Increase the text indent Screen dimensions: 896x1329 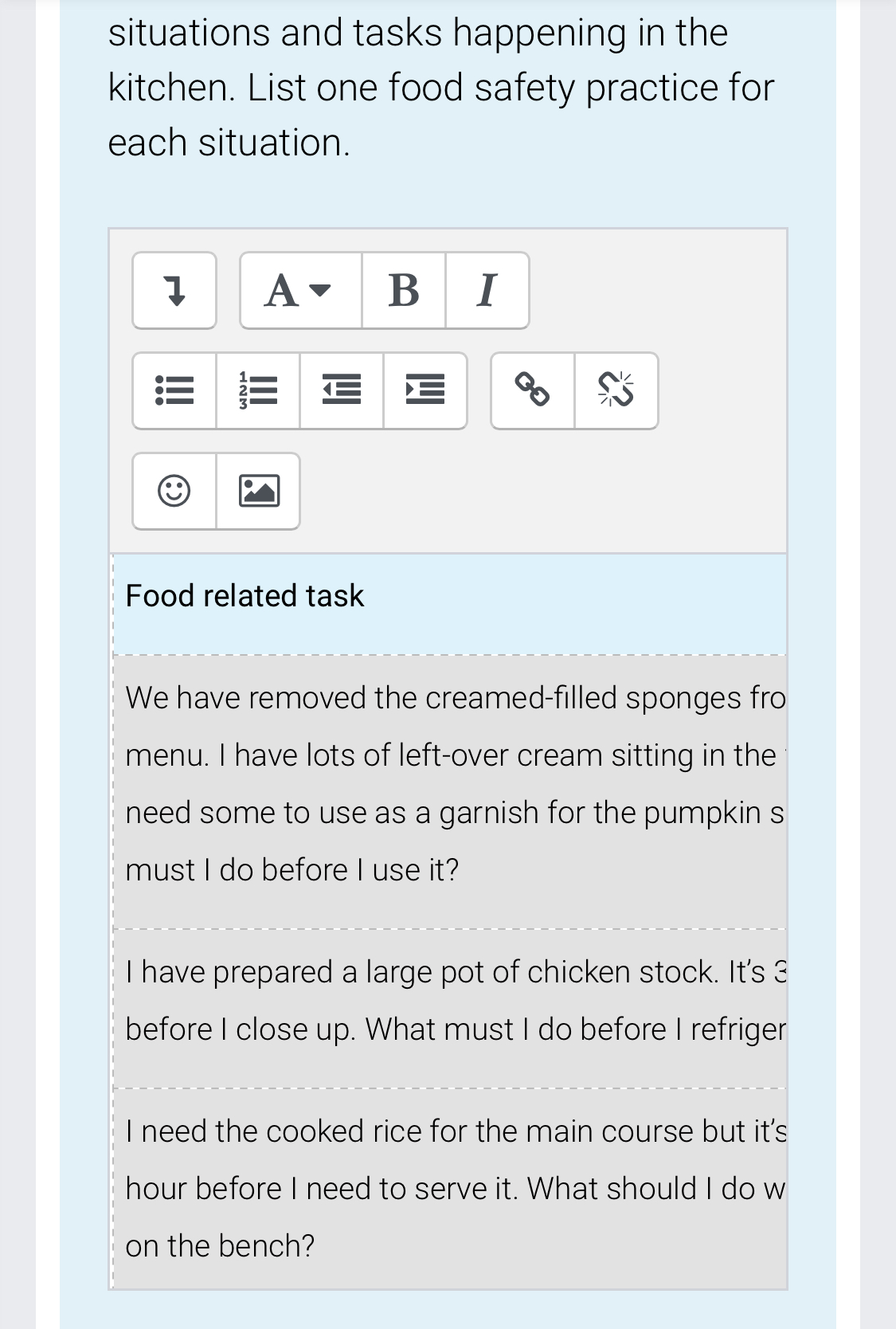425,390
